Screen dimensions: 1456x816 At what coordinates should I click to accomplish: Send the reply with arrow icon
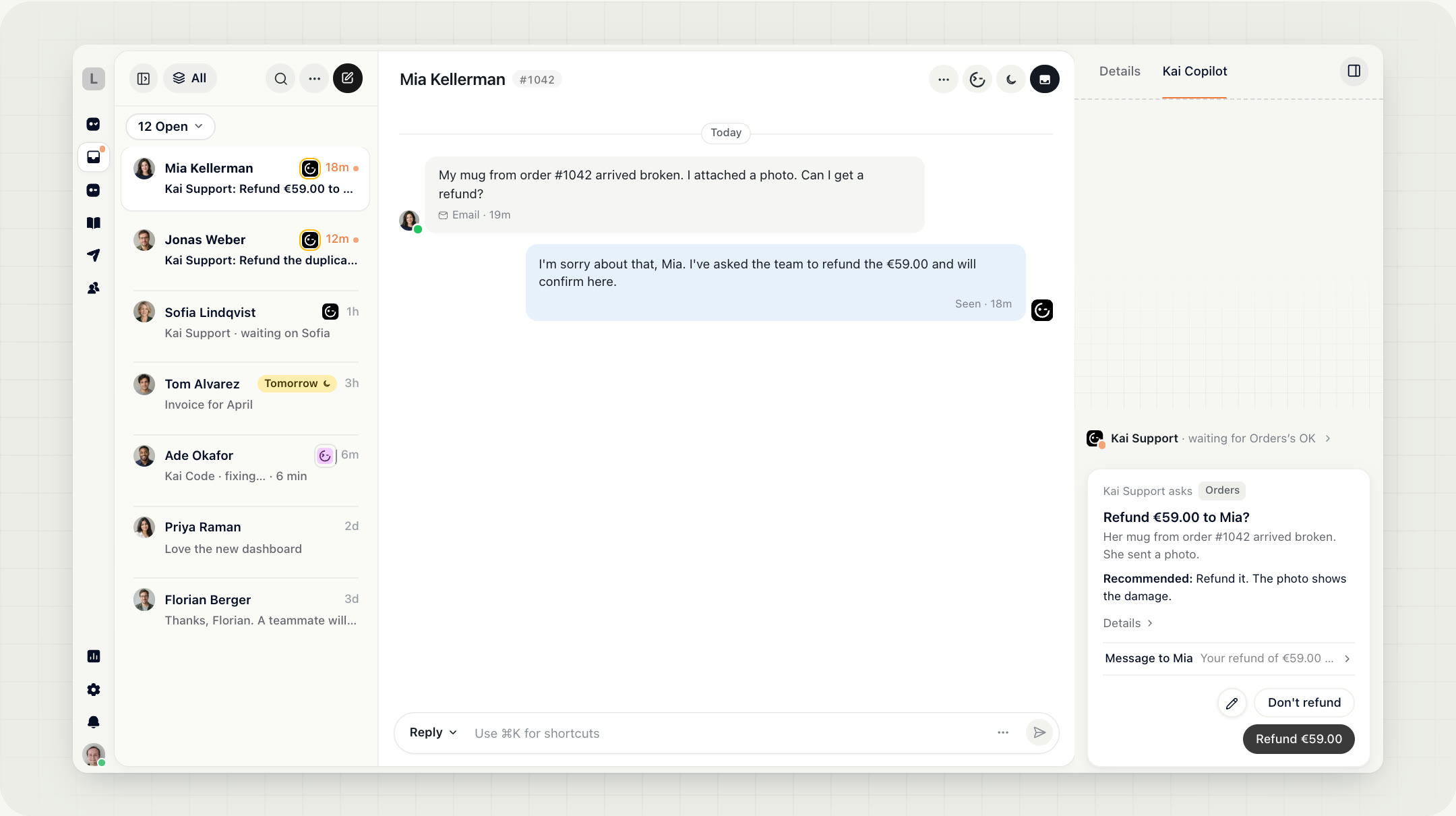[1039, 732]
